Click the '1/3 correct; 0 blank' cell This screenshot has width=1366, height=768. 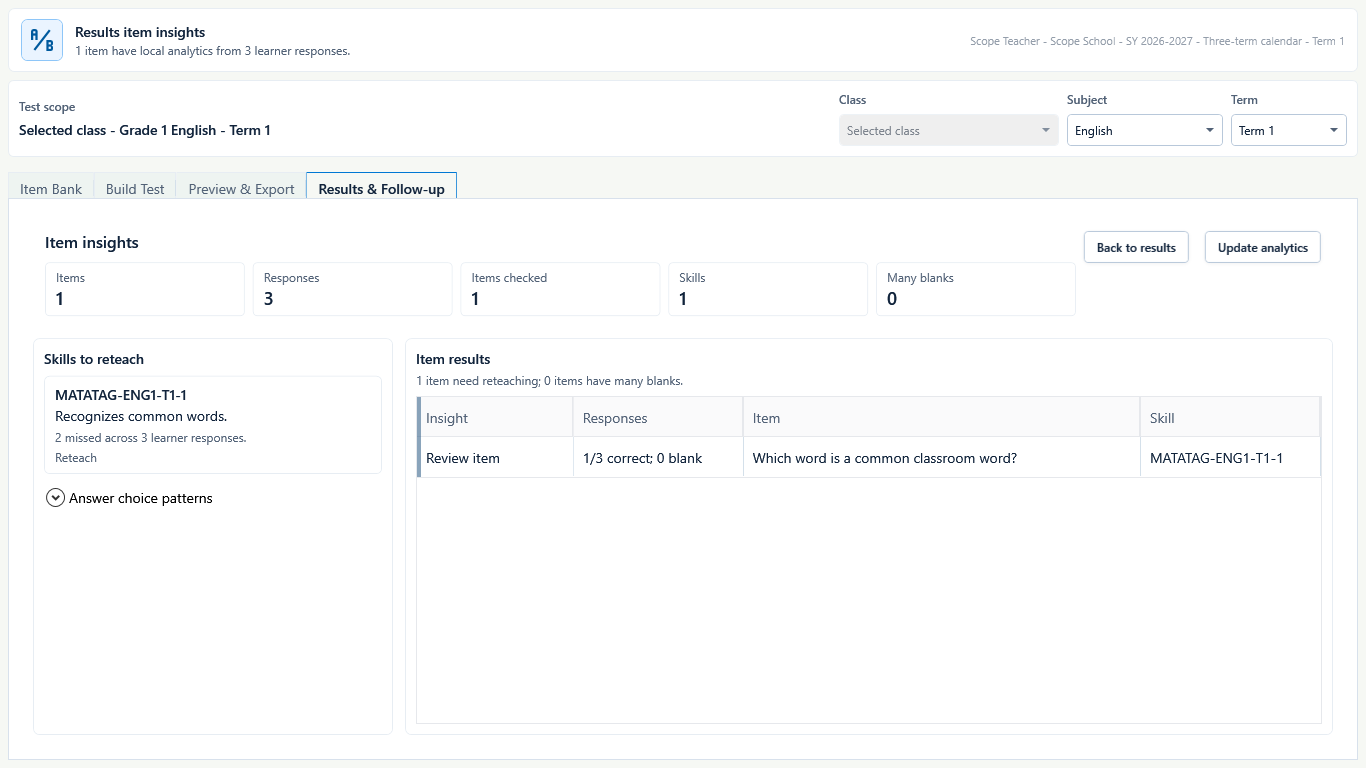[x=658, y=458]
